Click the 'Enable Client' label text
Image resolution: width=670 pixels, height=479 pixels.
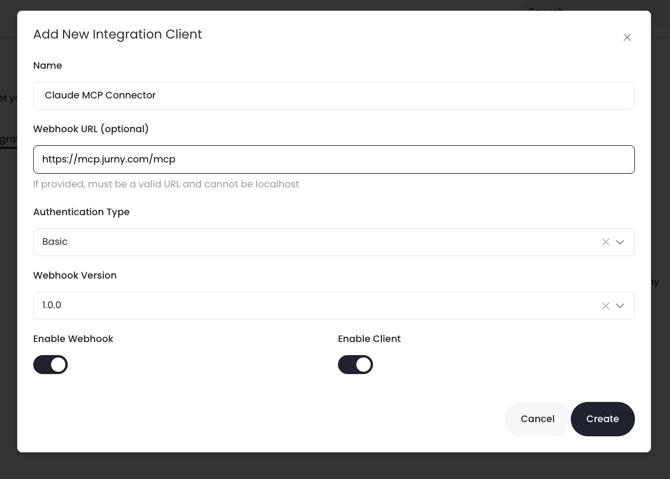(x=369, y=339)
